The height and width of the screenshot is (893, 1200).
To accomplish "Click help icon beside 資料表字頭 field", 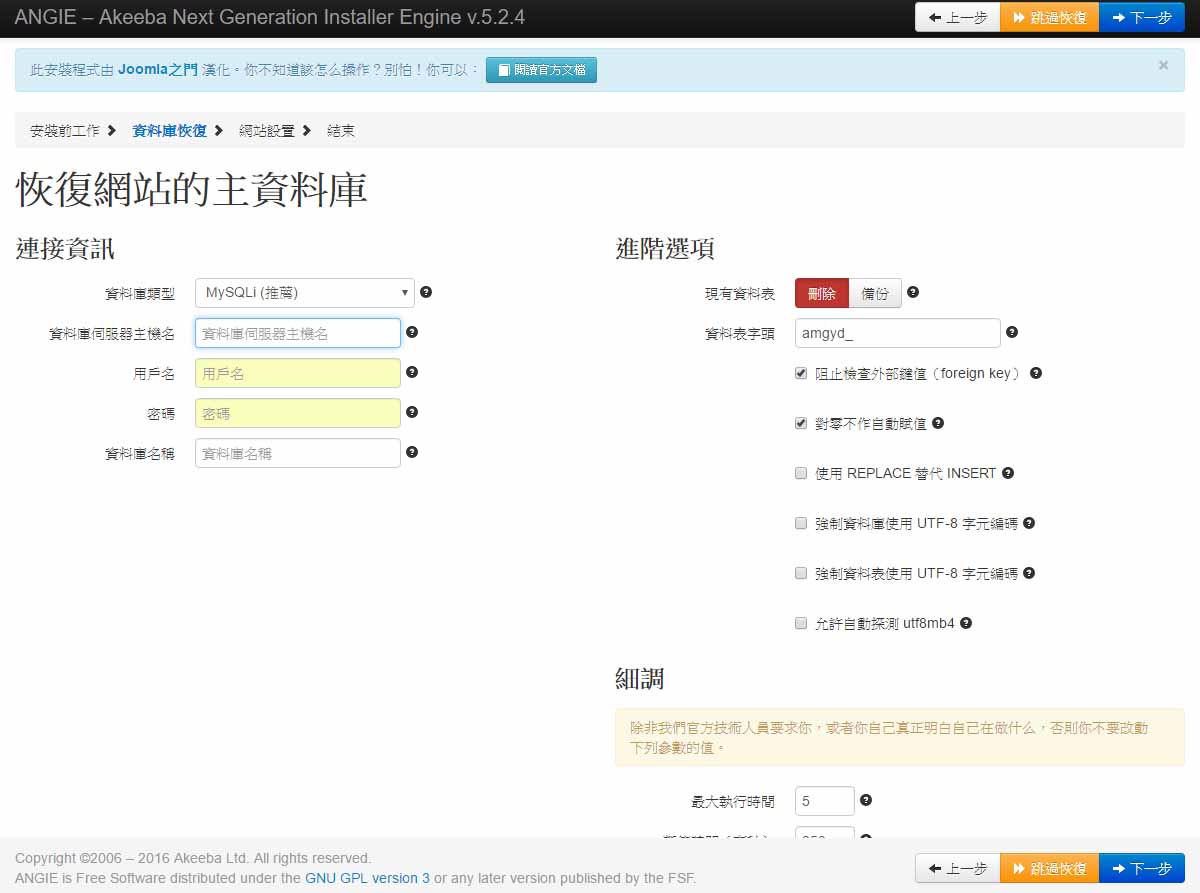I will (1011, 332).
